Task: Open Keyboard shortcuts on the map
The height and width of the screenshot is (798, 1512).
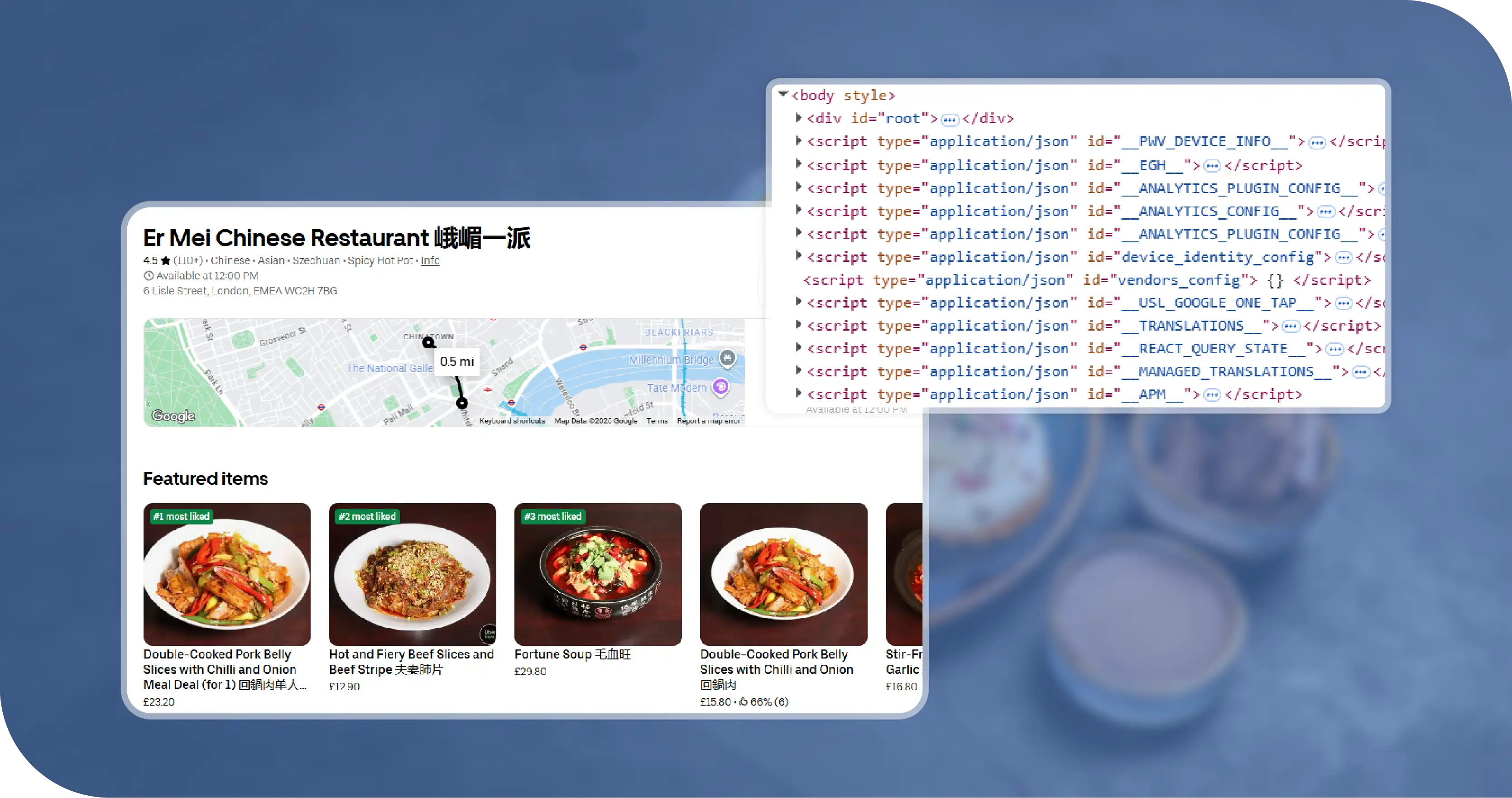Action: click(512, 420)
